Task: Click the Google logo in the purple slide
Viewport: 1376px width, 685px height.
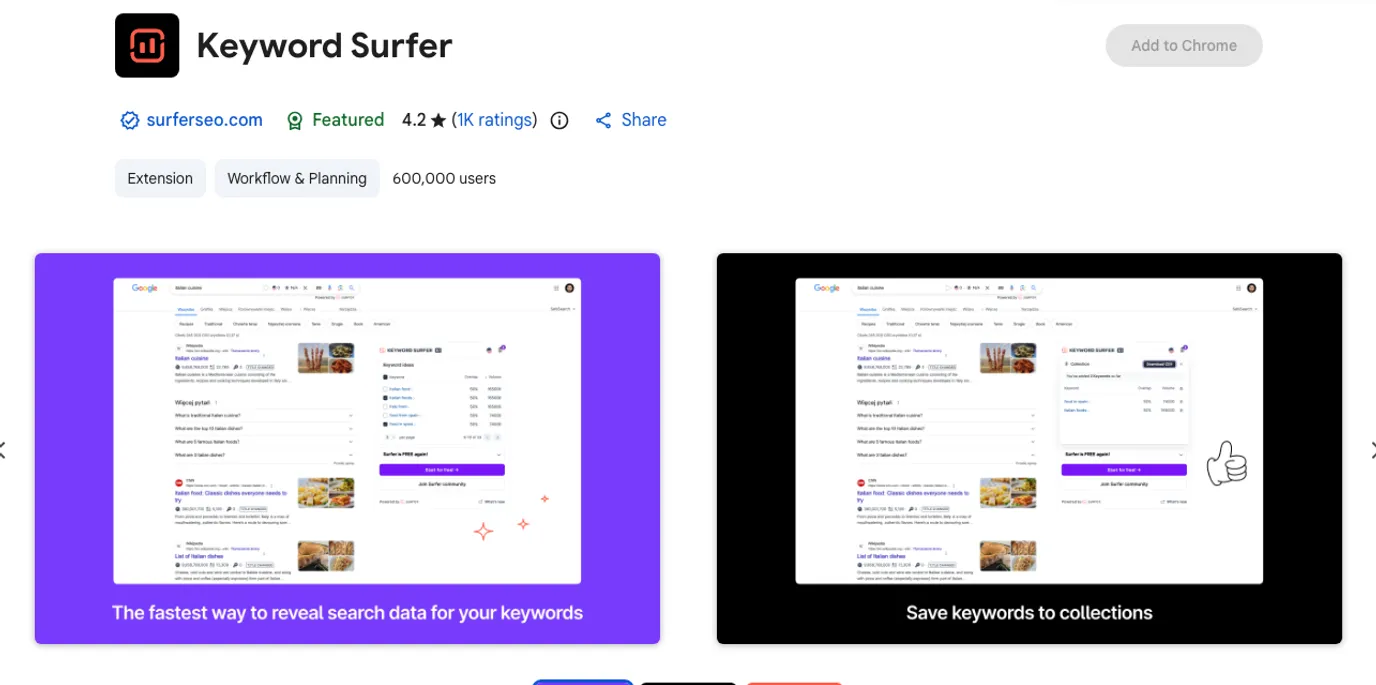Action: point(145,288)
